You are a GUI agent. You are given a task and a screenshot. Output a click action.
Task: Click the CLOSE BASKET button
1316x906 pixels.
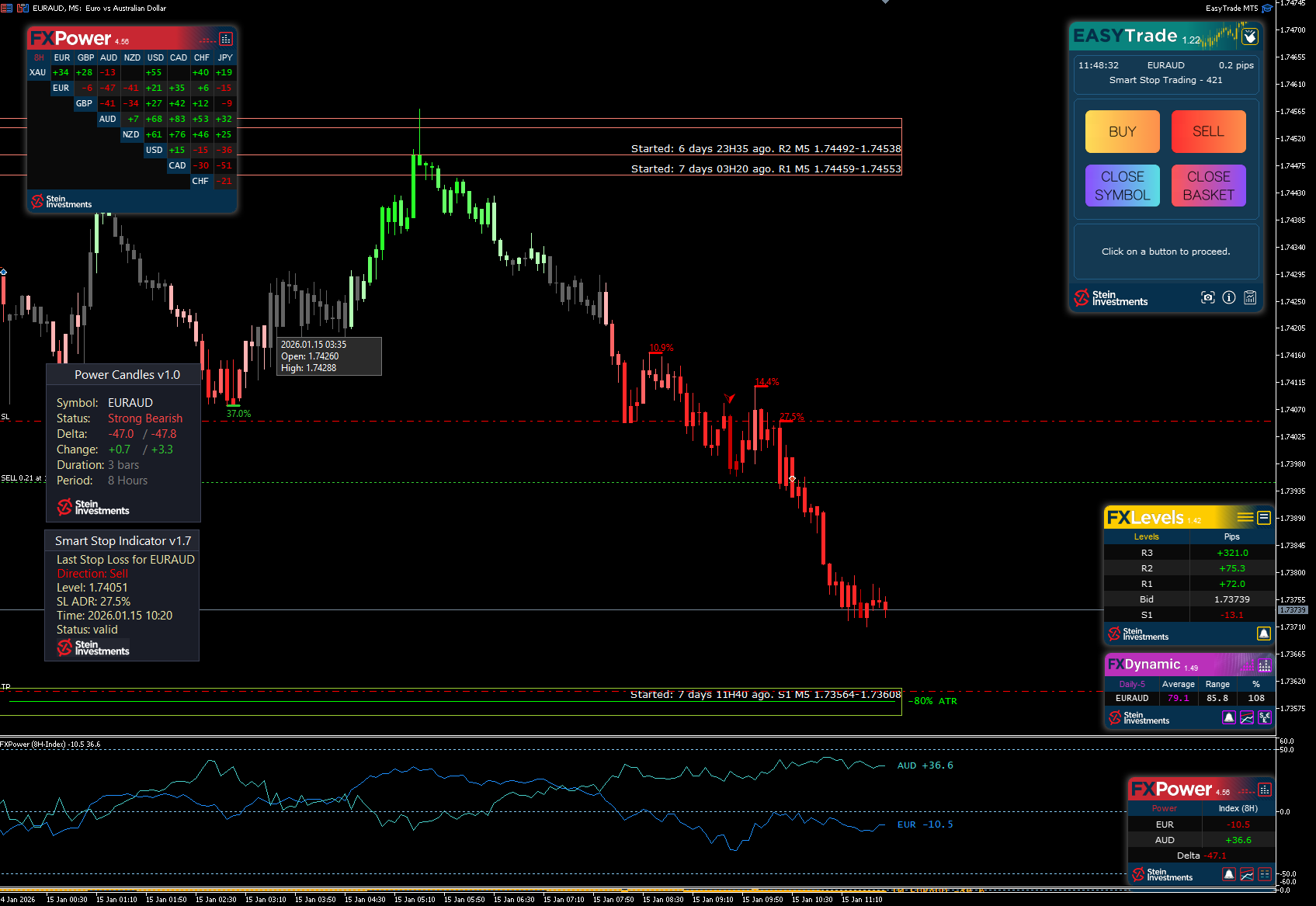point(1208,186)
